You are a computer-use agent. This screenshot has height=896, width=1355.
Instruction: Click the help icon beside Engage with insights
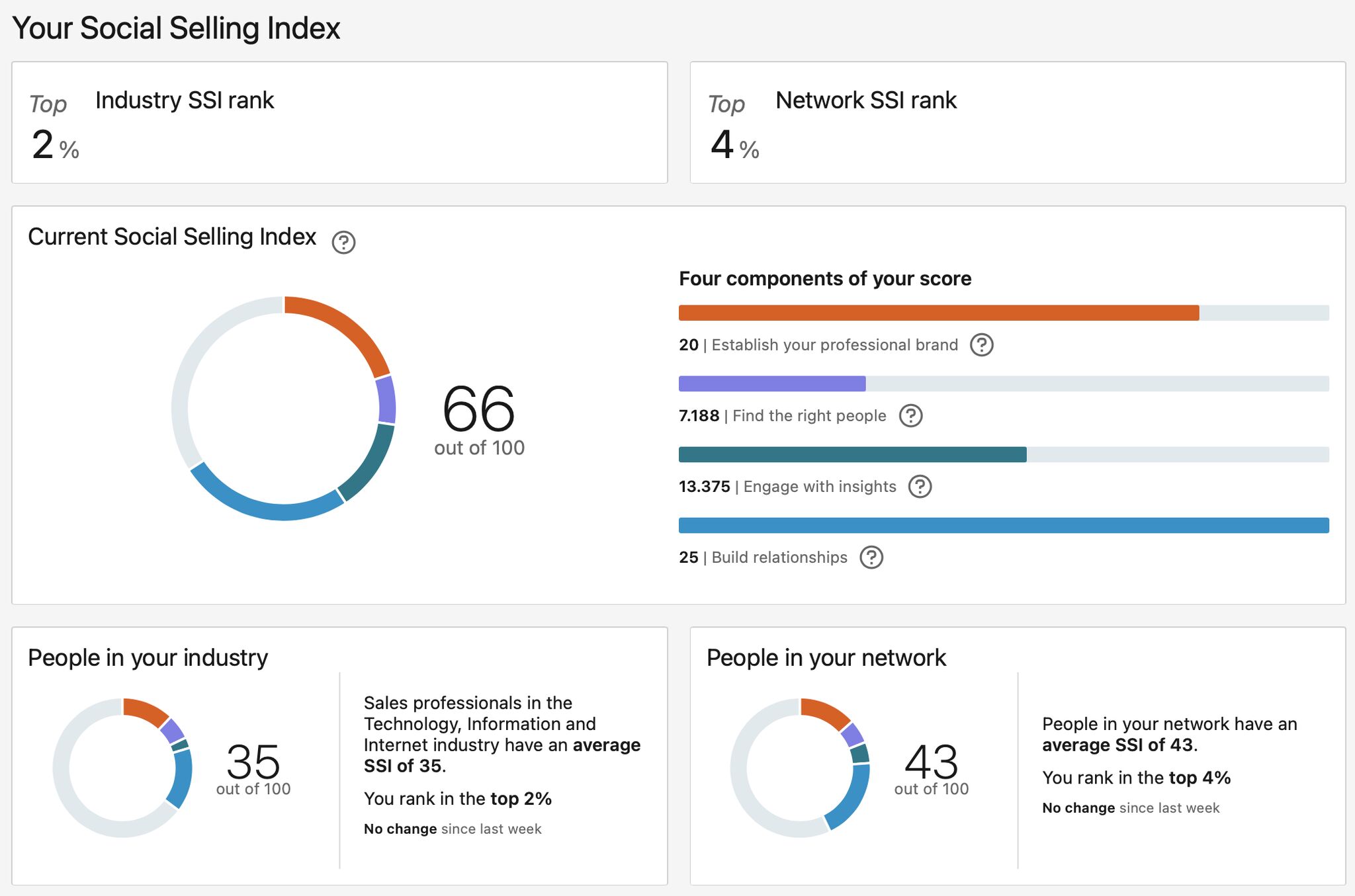pyautogui.click(x=922, y=486)
